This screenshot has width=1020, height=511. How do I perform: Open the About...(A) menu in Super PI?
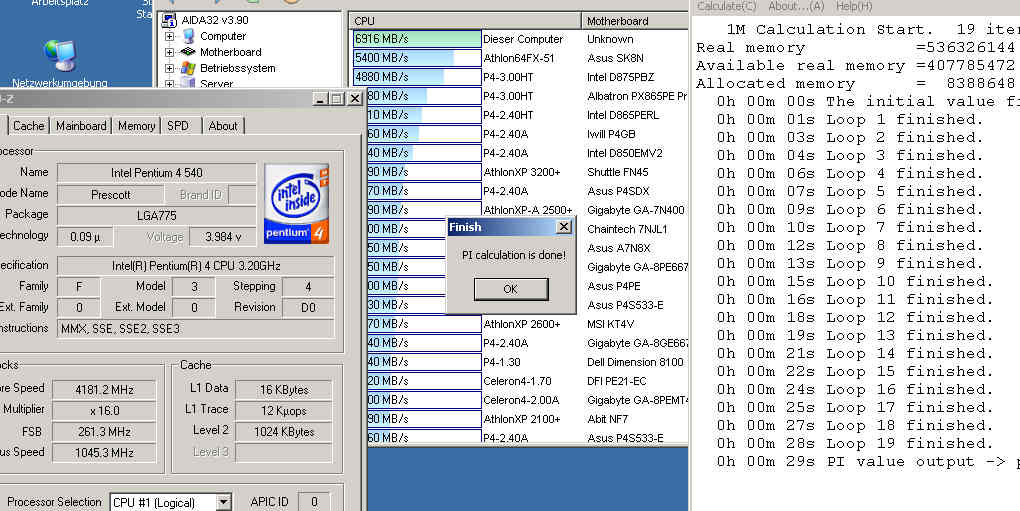coord(796,6)
